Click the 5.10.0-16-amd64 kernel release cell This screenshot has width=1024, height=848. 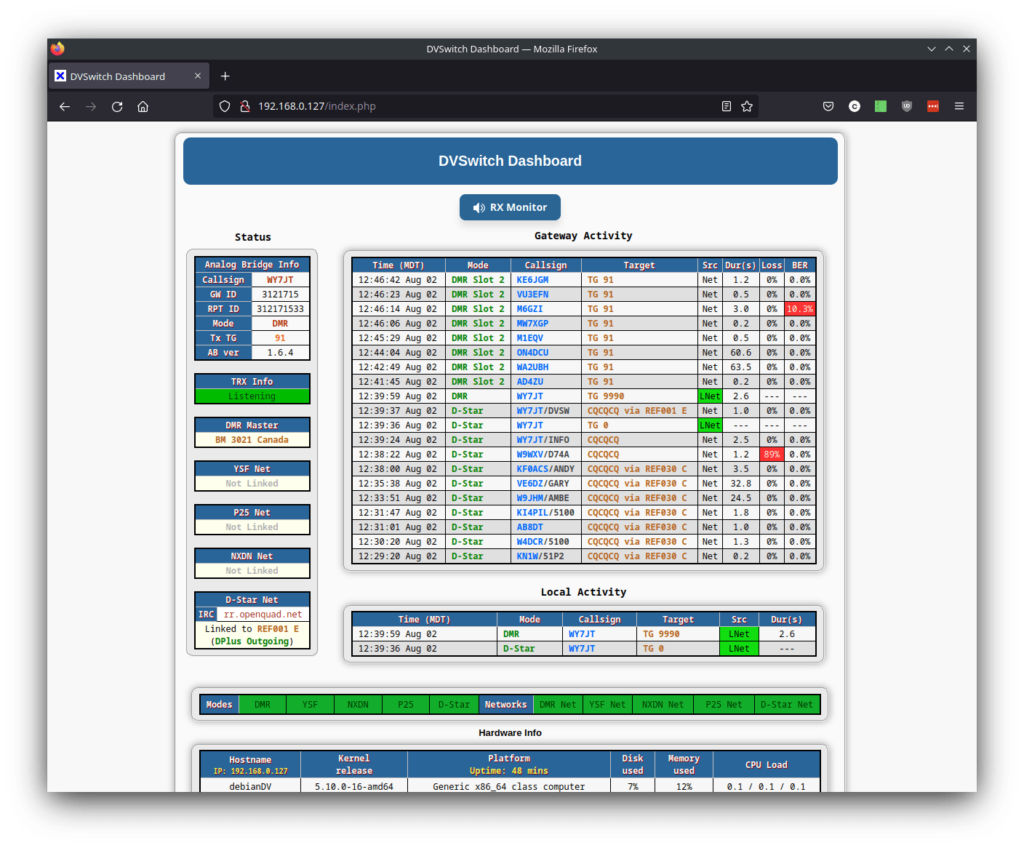coord(354,786)
